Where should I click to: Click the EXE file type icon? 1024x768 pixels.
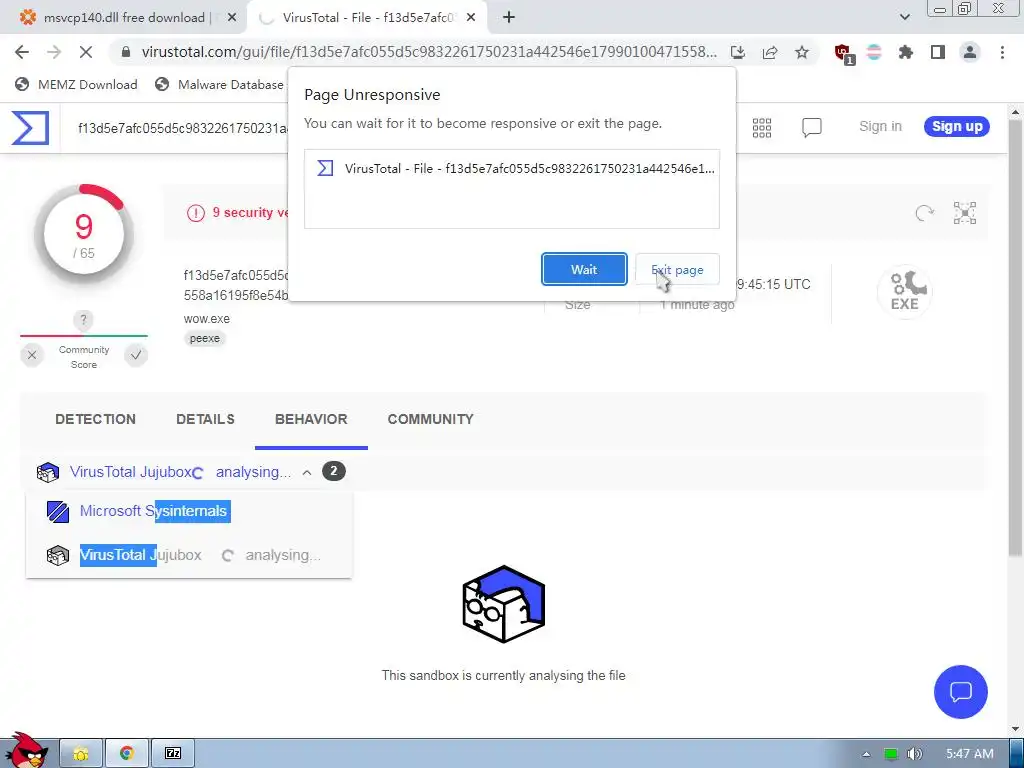[x=904, y=291]
